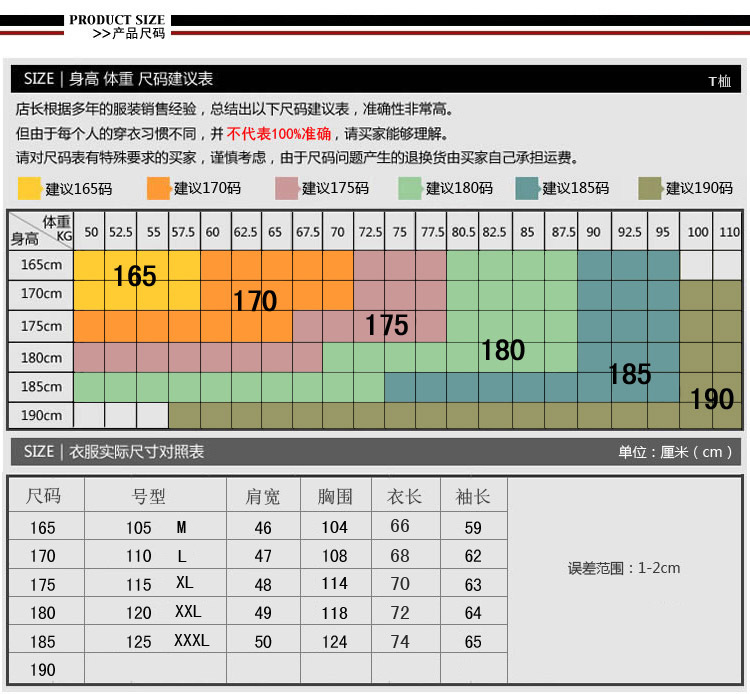This screenshot has height=694, width=750.
Task: Click the 50 kg weight column header
Action: (91, 232)
